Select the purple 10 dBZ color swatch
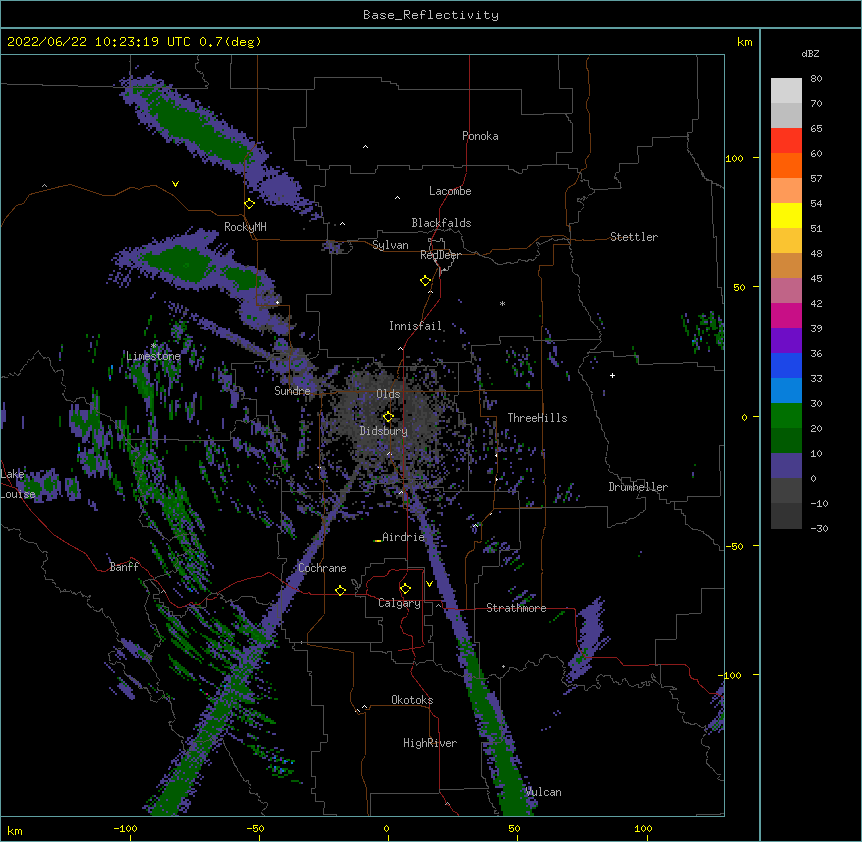The width and height of the screenshot is (862, 842). tap(786, 466)
